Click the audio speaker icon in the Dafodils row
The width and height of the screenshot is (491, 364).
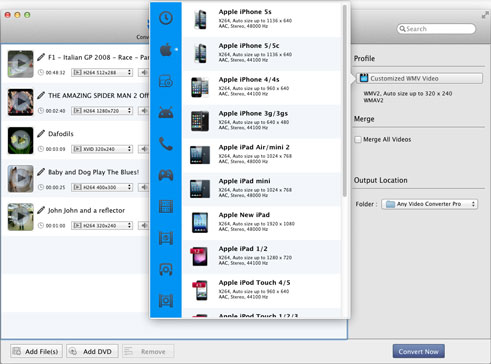[x=144, y=149]
